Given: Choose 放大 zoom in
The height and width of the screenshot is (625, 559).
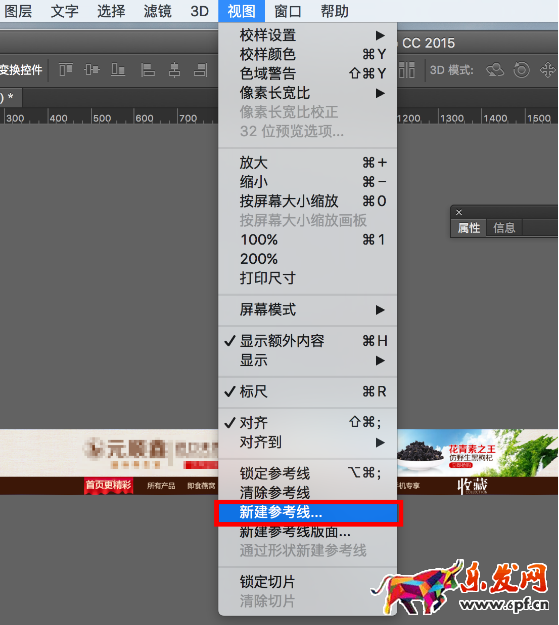Looking at the screenshot, I should [307, 163].
